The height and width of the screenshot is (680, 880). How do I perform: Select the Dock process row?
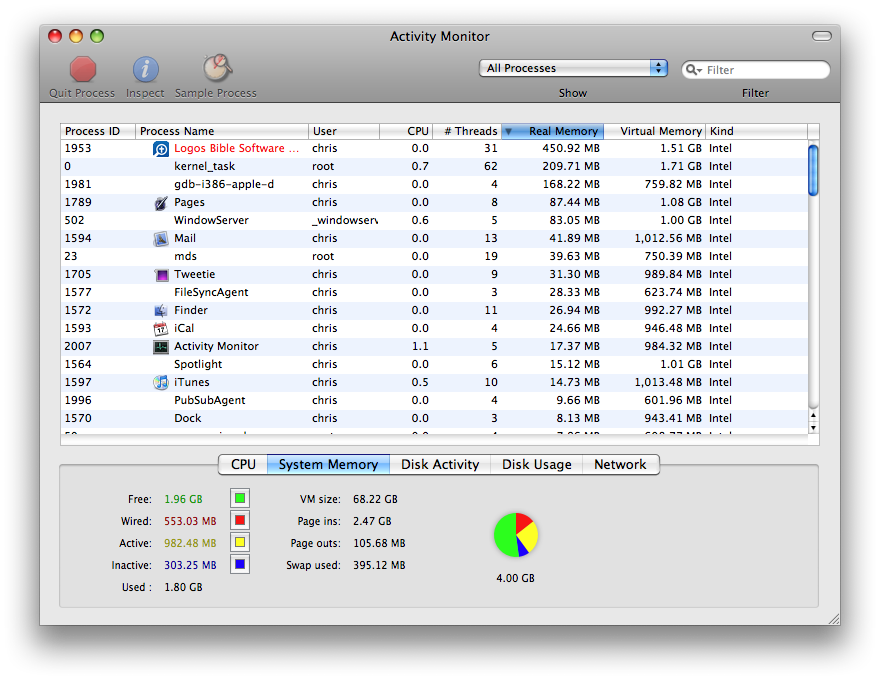pyautogui.click(x=434, y=418)
